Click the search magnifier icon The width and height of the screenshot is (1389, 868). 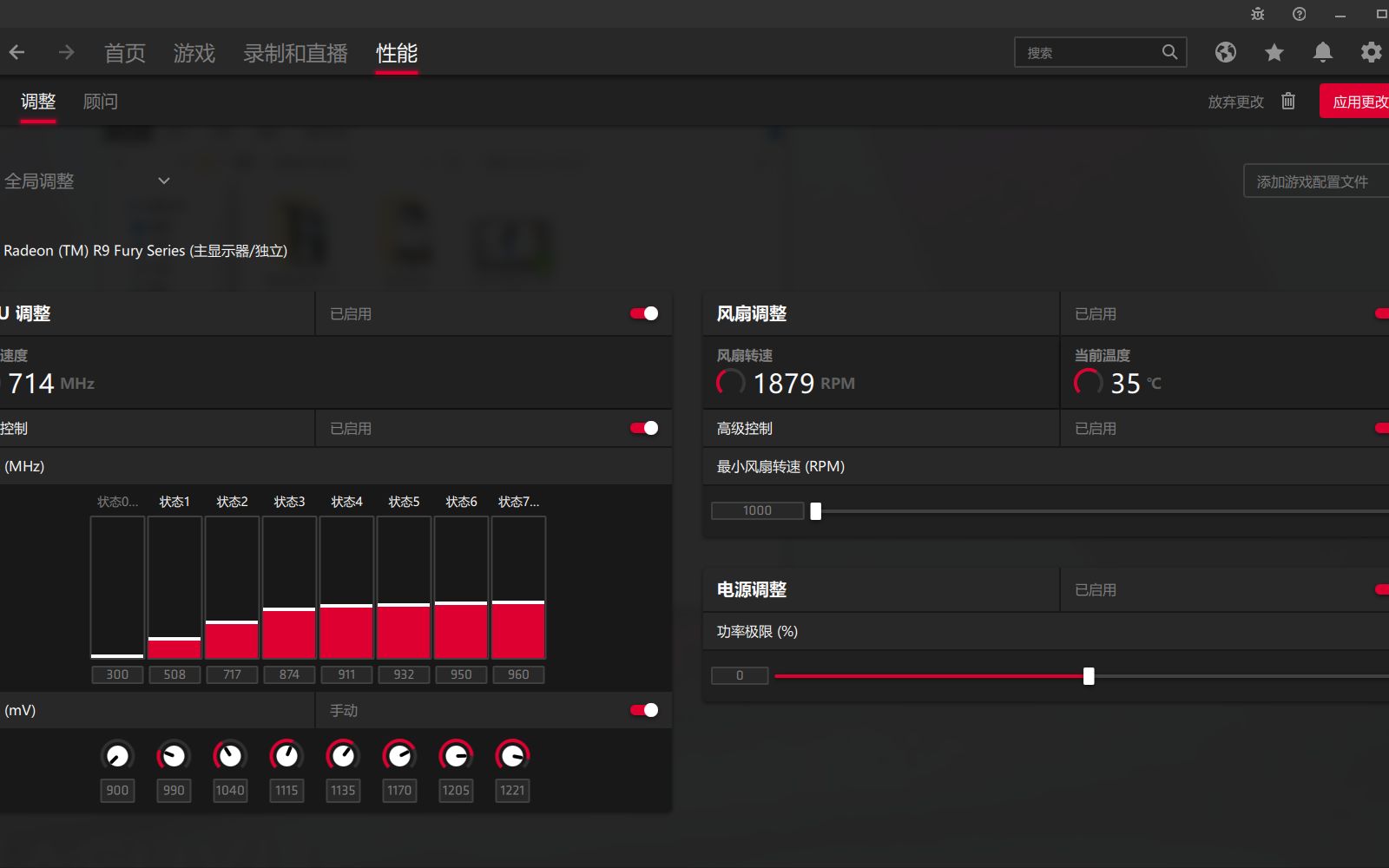tap(1169, 52)
